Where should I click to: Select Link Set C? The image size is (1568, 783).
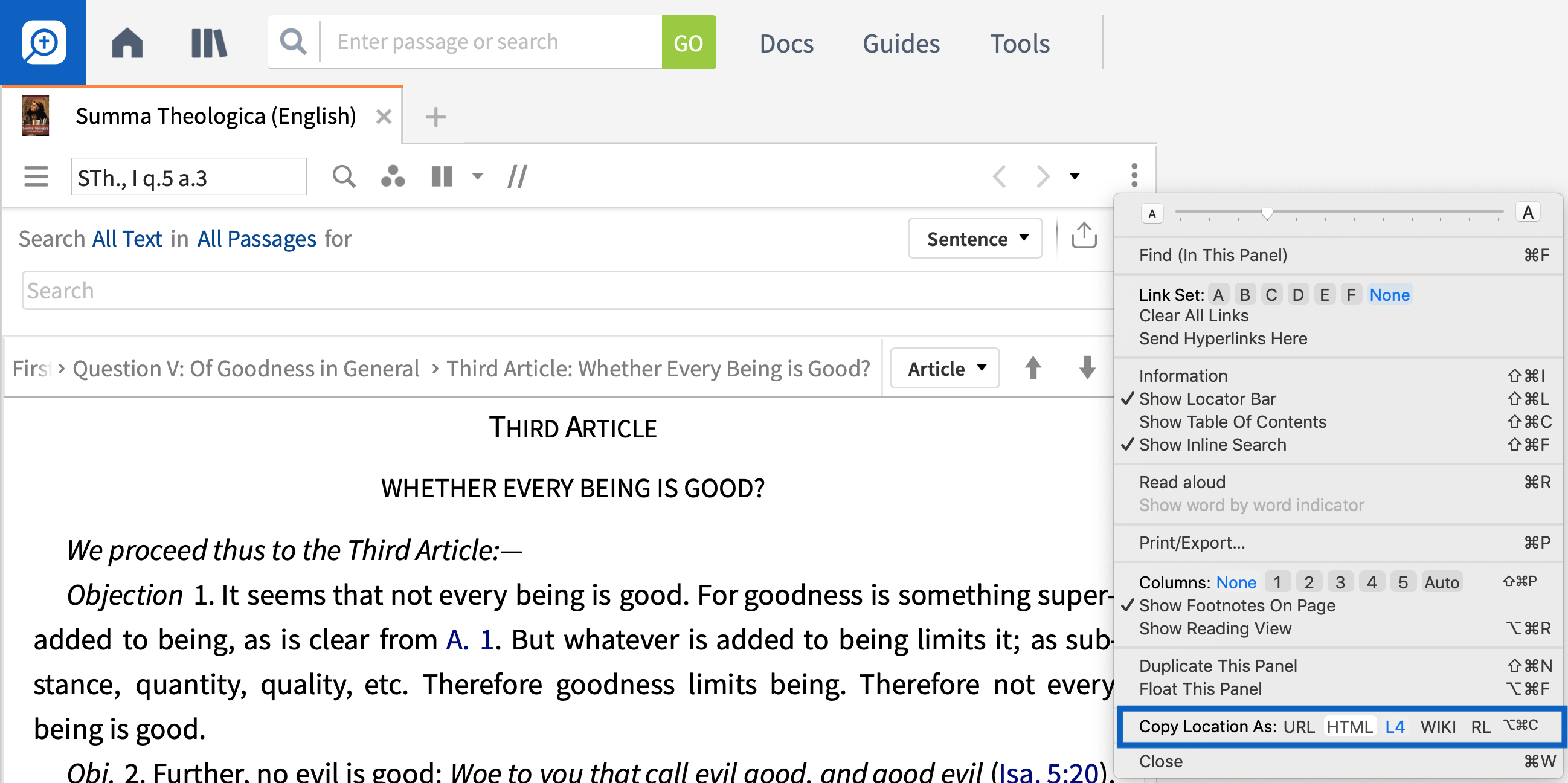[1271, 295]
